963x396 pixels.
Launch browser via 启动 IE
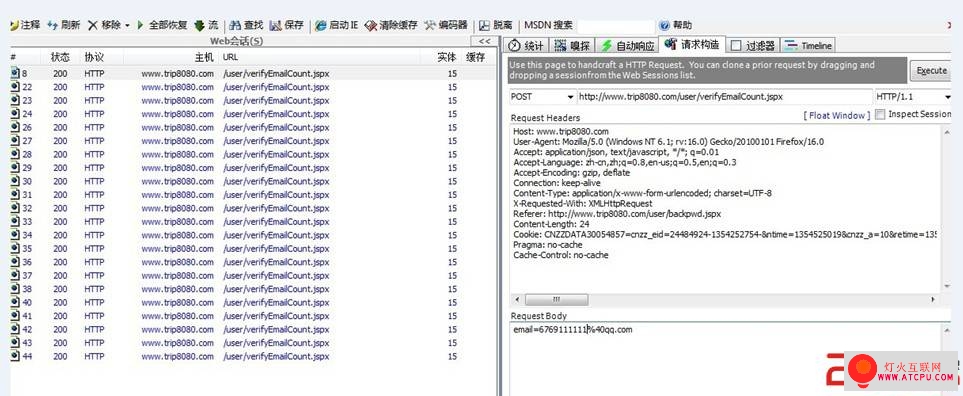(x=337, y=25)
